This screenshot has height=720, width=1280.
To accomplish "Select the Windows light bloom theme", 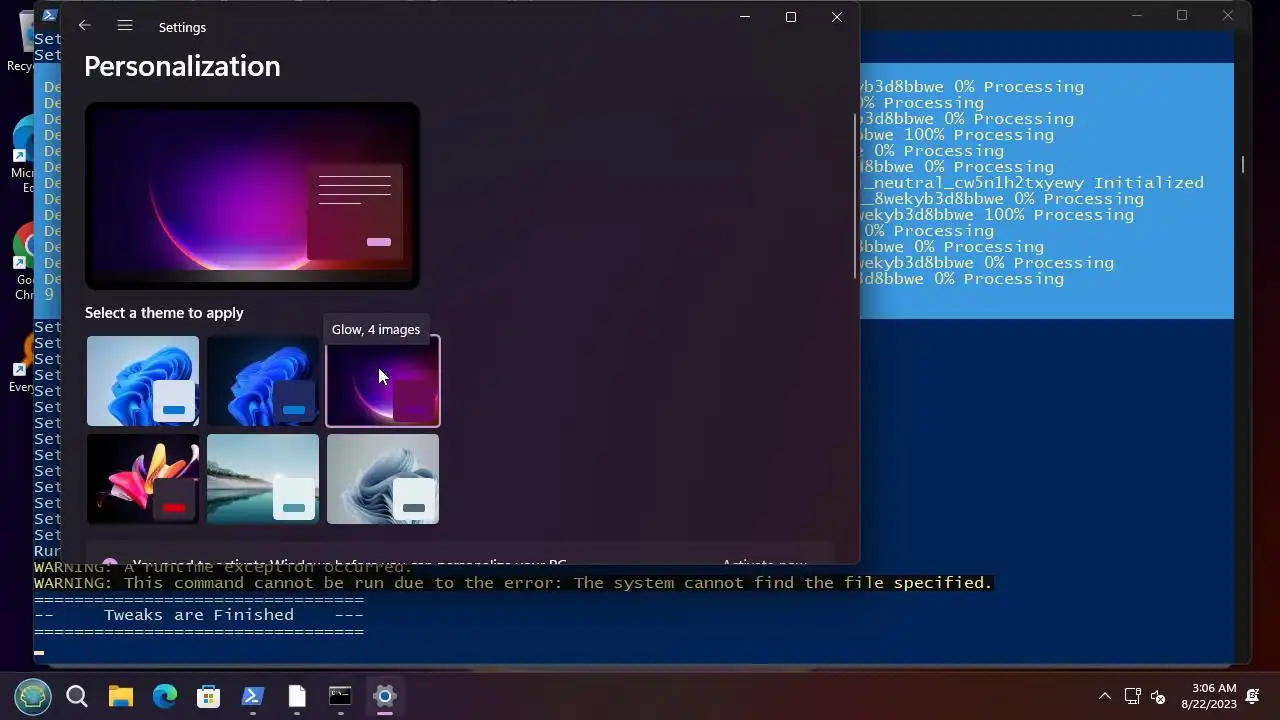I will point(143,381).
